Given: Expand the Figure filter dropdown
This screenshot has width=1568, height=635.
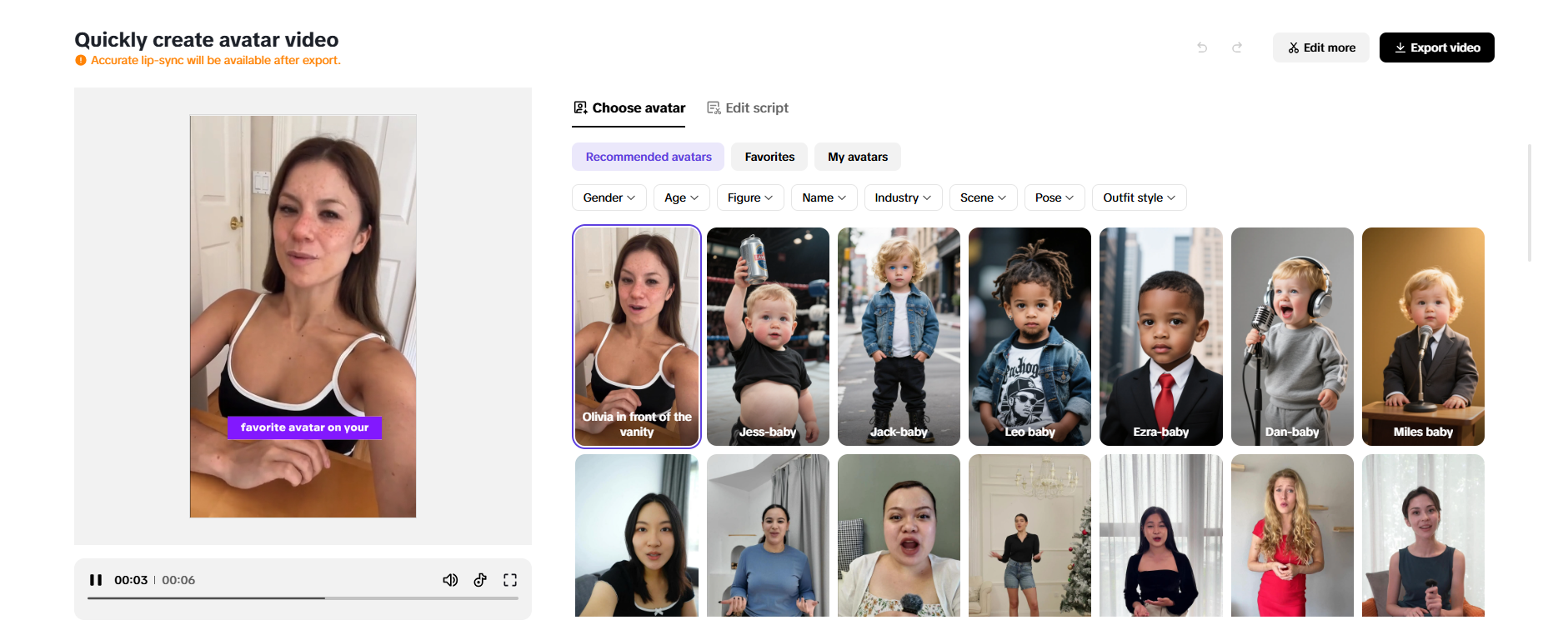Looking at the screenshot, I should pyautogui.click(x=750, y=197).
